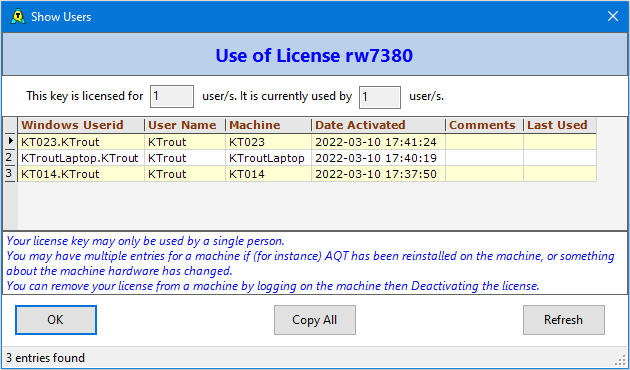Click the KT014 machine cell
This screenshot has width=630, height=370.
point(268,174)
